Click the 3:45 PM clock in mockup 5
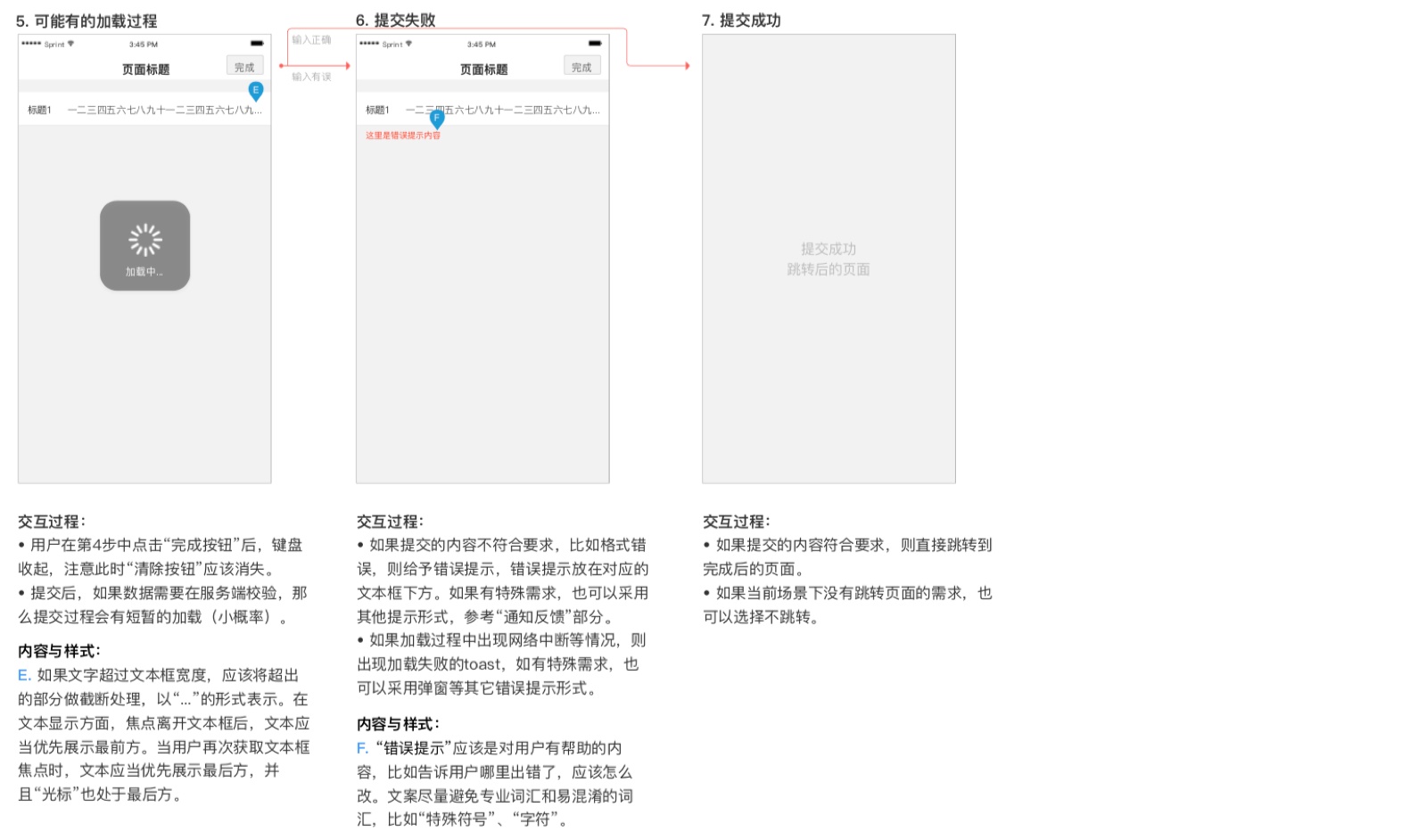Image resolution: width=1418 pixels, height=840 pixels. tap(144, 44)
